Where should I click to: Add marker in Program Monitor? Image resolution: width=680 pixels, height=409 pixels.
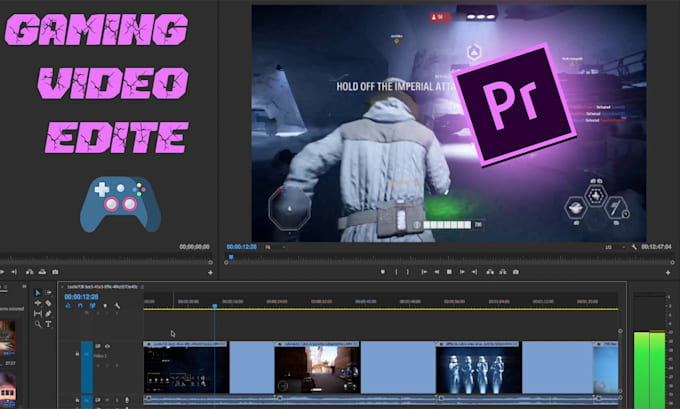pyautogui.click(x=382, y=272)
